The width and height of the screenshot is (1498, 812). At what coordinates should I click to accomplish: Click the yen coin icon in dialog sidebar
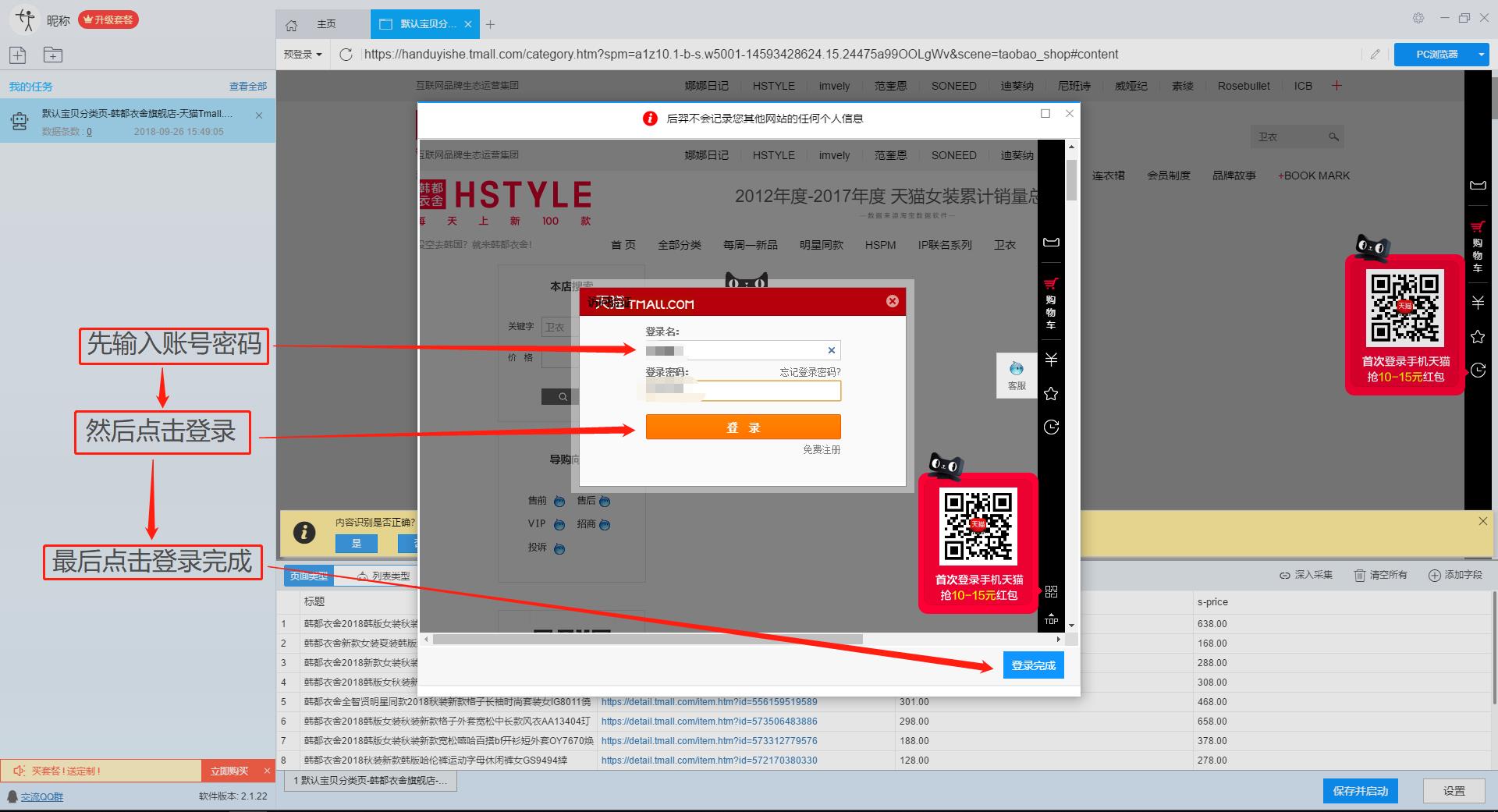point(1051,360)
